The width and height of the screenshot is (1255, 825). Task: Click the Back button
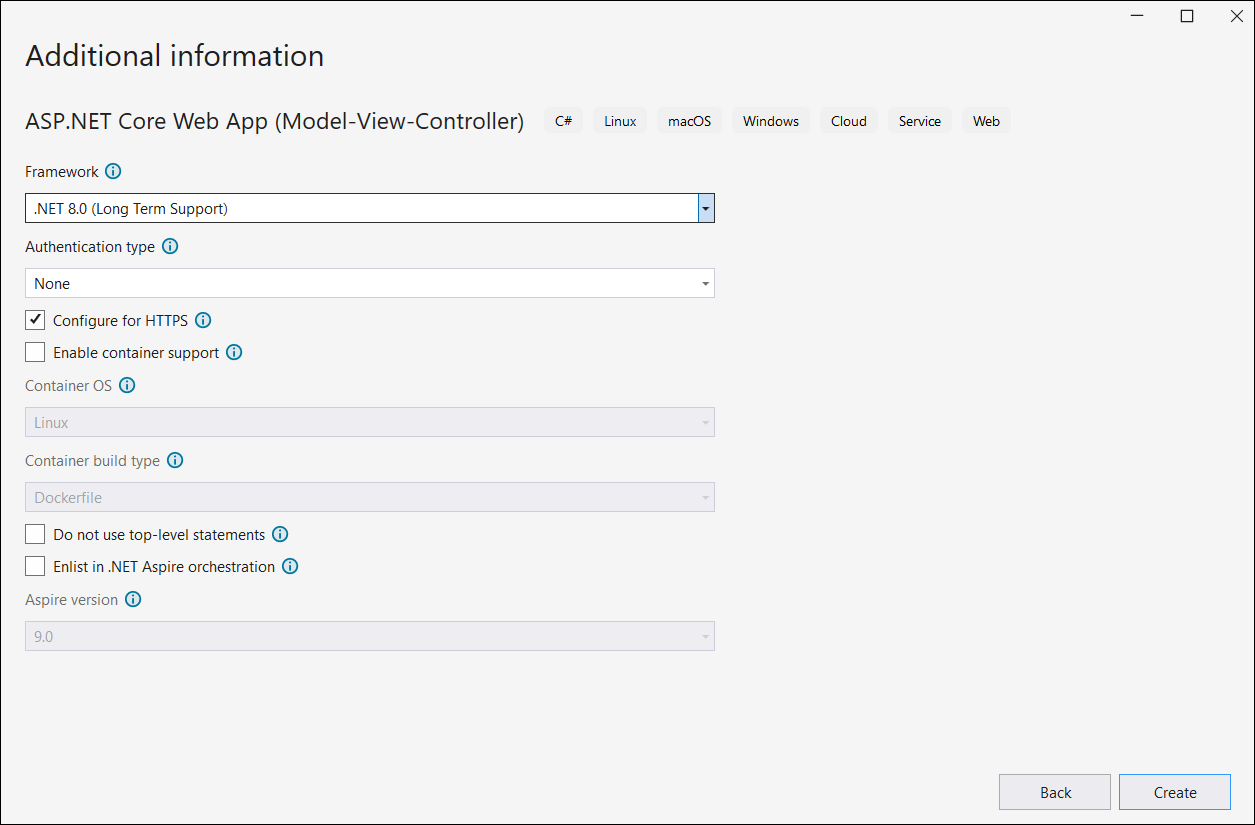[x=1055, y=792]
